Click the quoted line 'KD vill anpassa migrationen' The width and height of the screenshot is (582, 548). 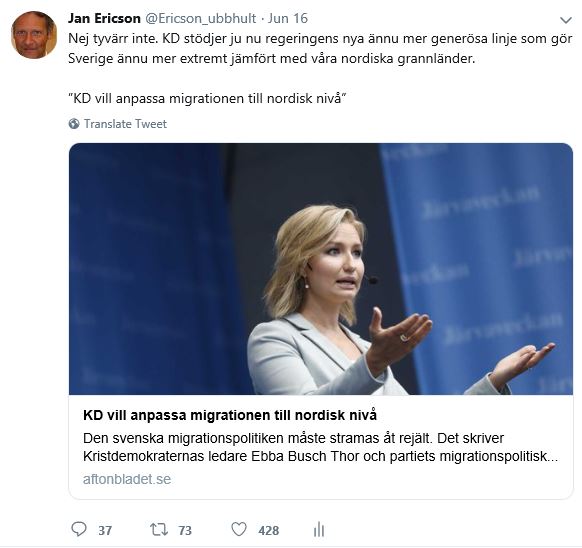click(x=207, y=98)
